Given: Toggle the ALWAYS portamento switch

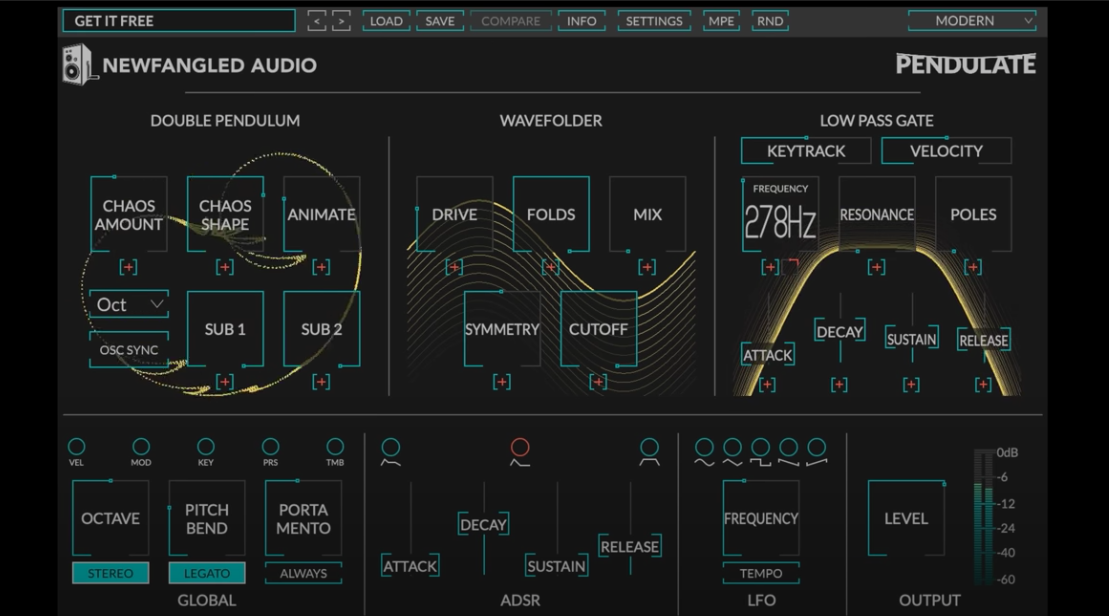Looking at the screenshot, I should pos(303,573).
